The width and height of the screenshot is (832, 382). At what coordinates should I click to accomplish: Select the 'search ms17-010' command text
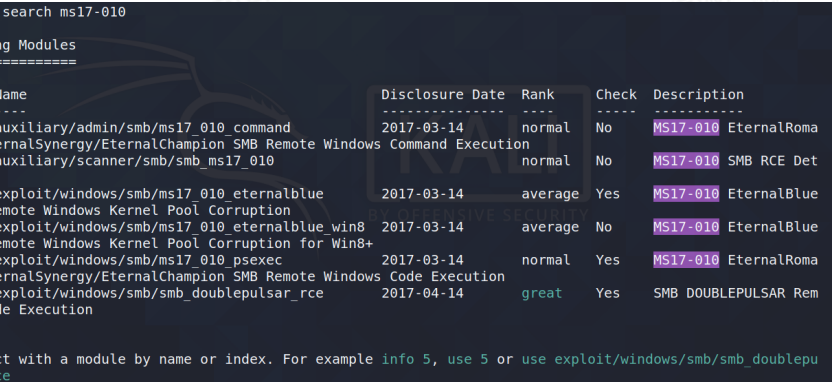coord(64,12)
